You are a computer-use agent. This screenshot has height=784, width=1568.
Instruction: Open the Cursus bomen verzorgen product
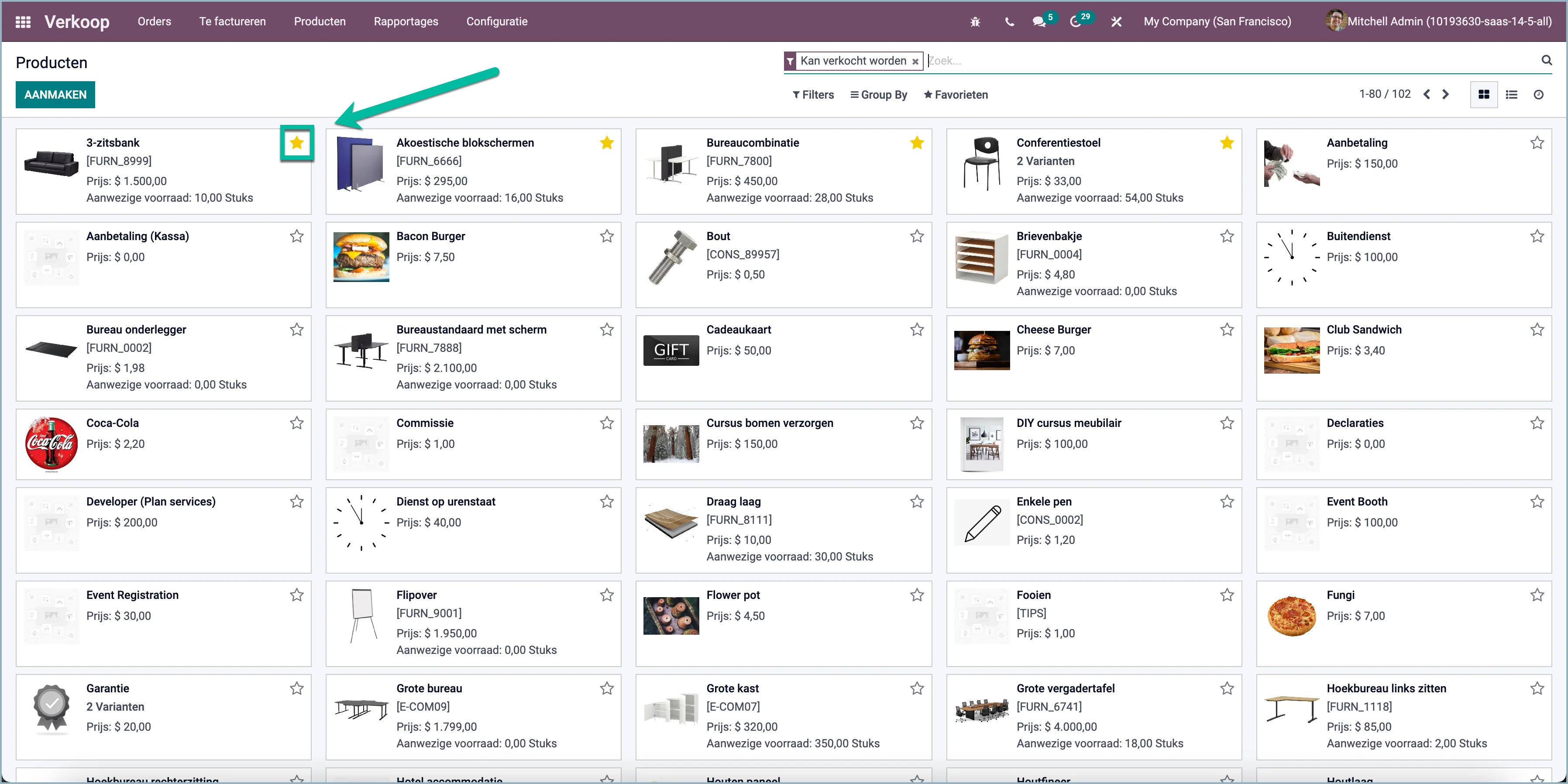coord(784,444)
